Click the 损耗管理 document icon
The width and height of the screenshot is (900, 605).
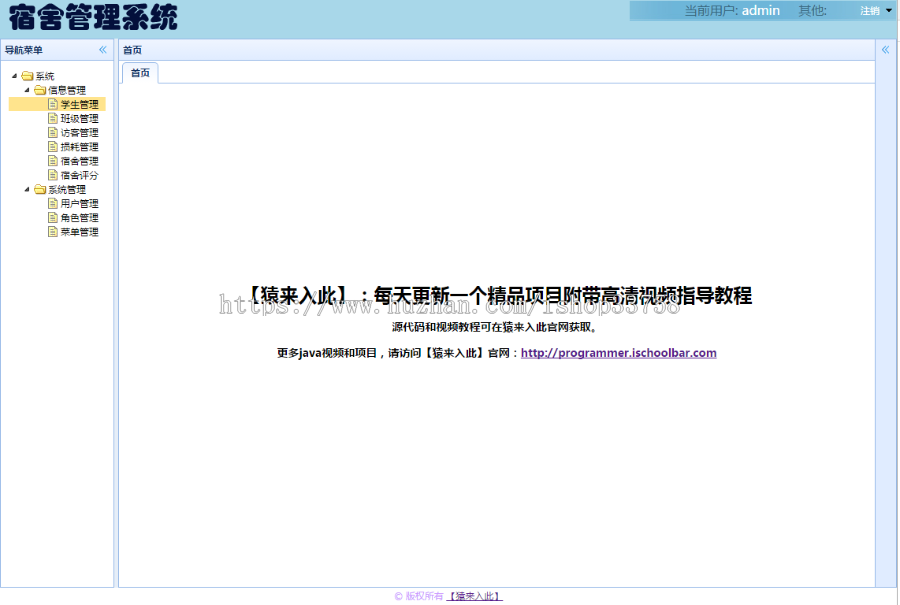[x=52, y=146]
